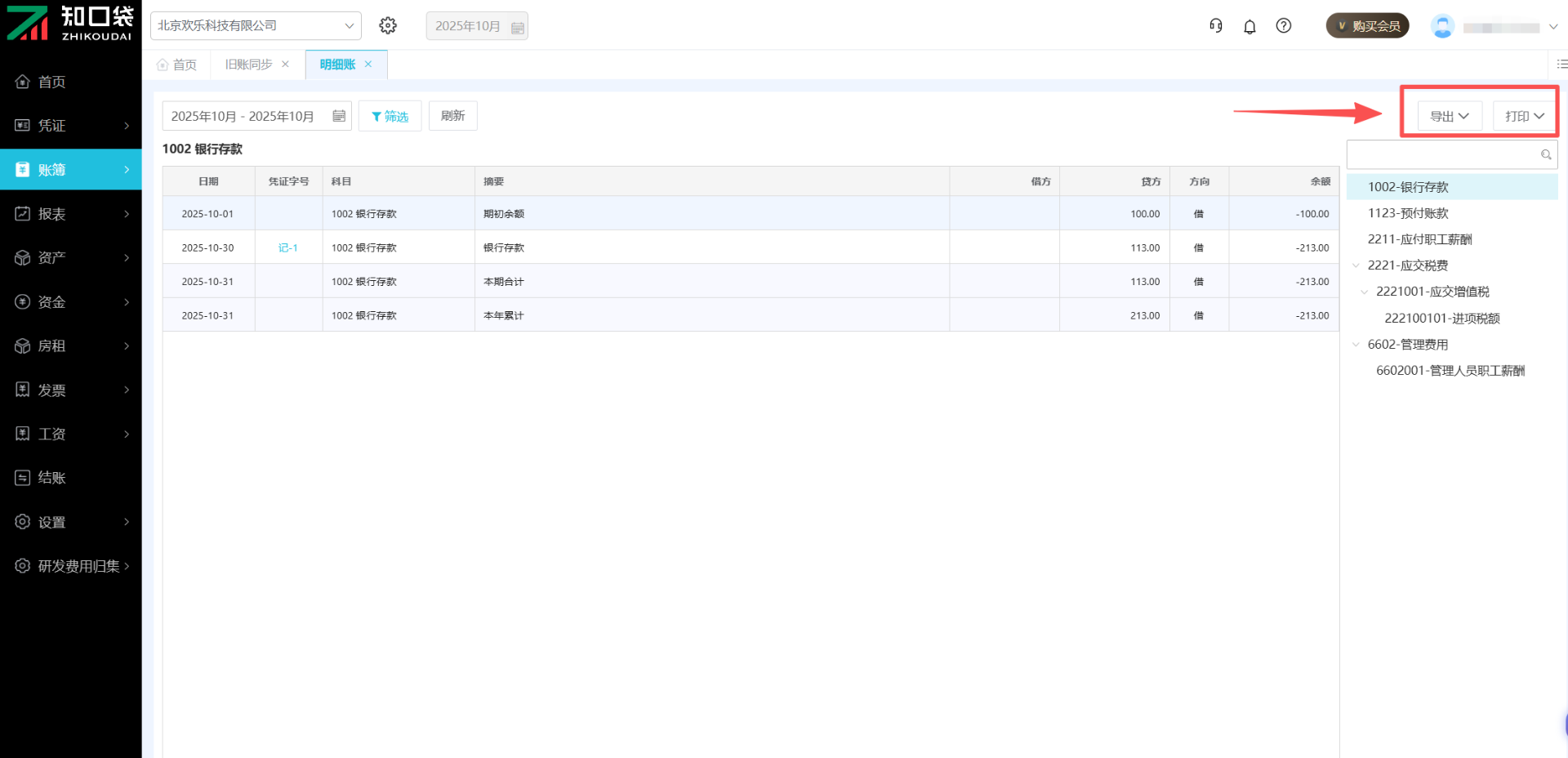Screen dimensions: 1568x758
Task: Open calendar icon in date range field
Action: (339, 116)
